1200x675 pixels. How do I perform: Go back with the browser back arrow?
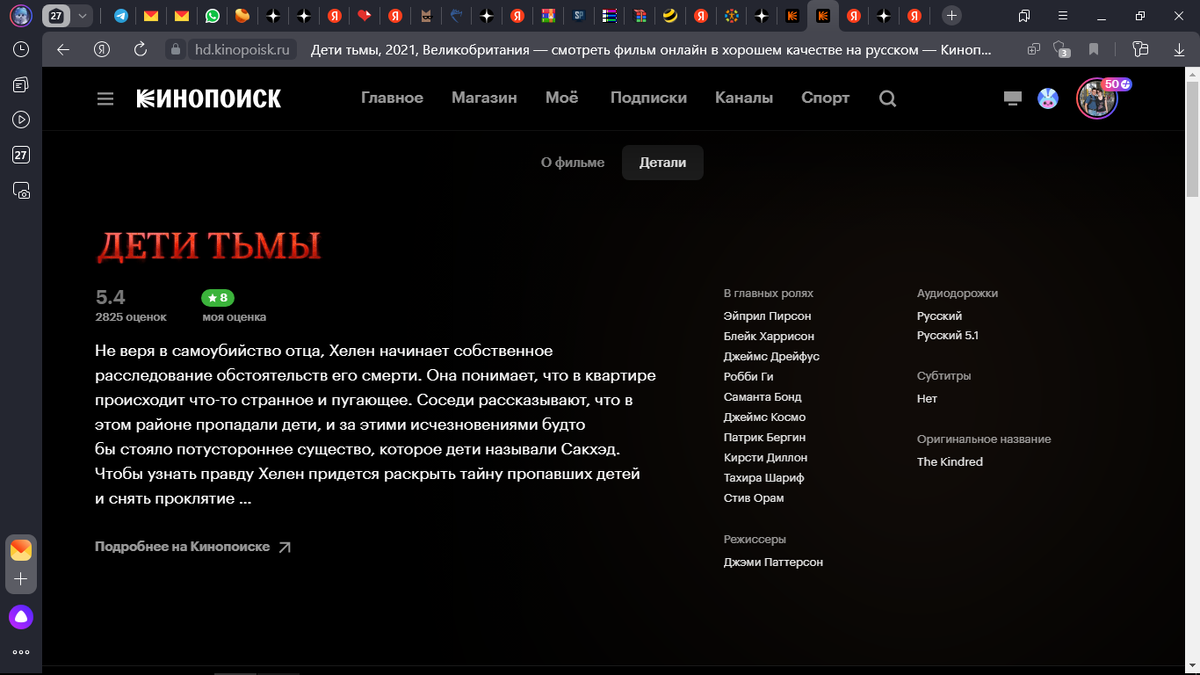[63, 49]
